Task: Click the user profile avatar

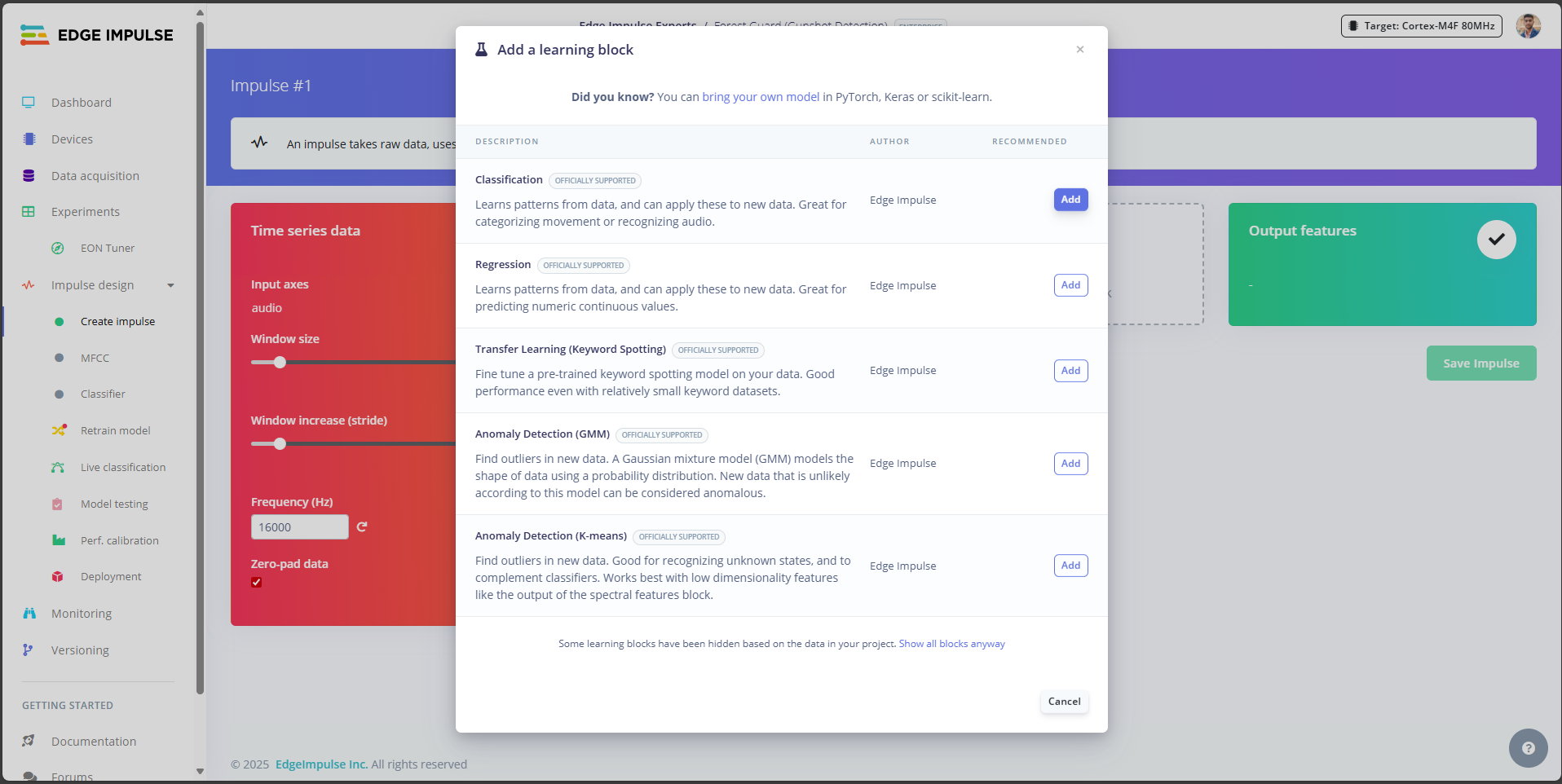Action: pos(1529,26)
